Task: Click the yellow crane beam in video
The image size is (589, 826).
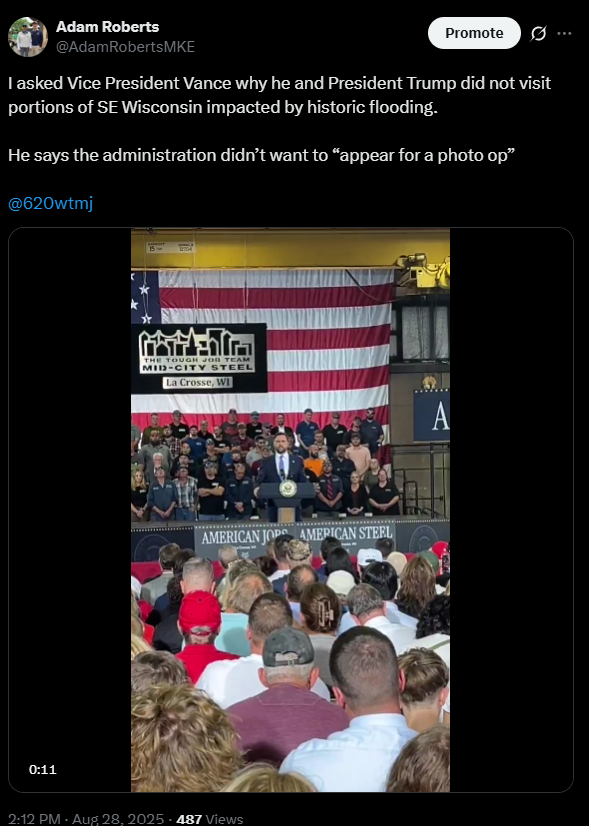Action: (x=290, y=248)
